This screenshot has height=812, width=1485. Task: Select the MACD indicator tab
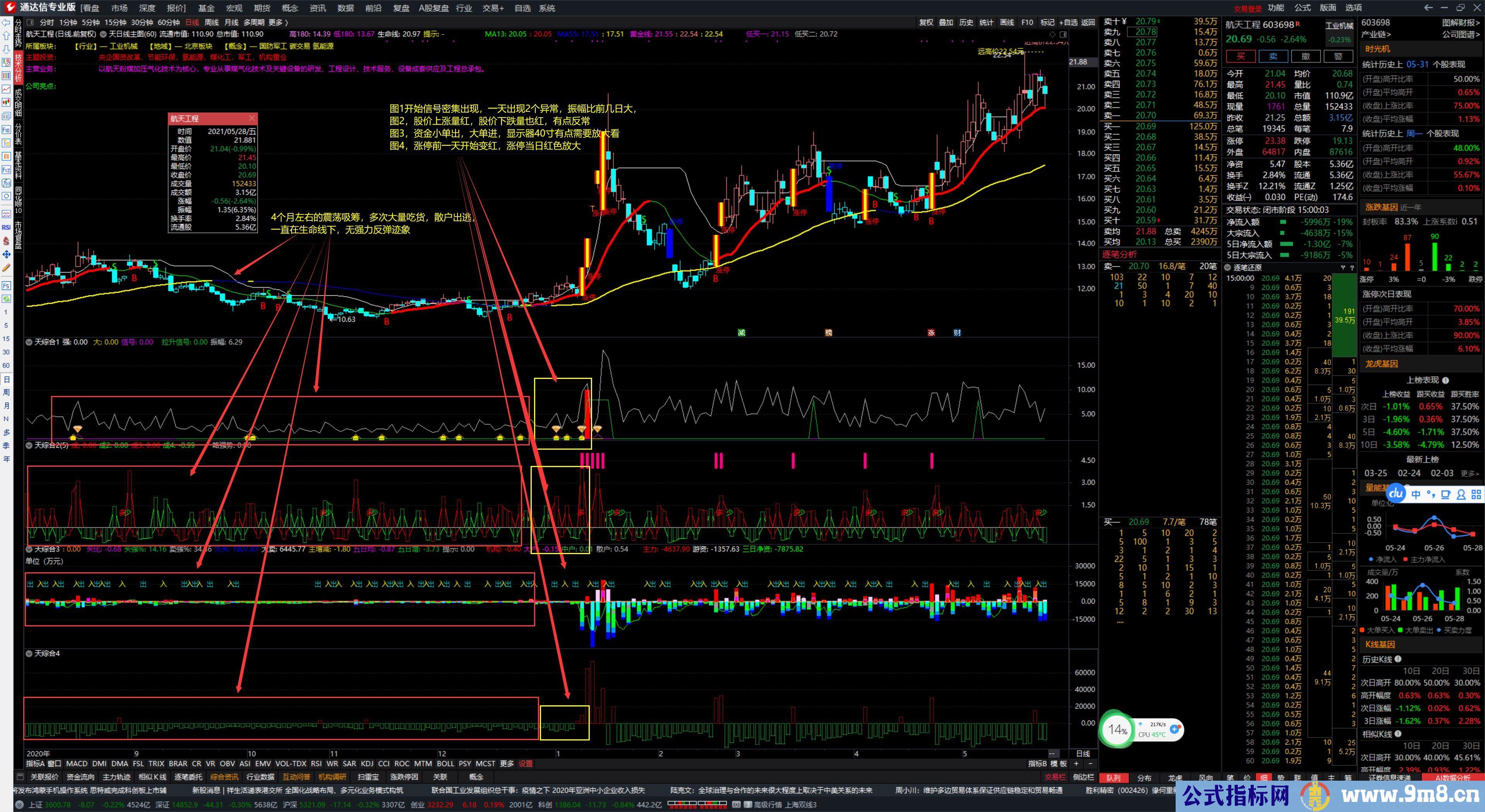point(77,764)
